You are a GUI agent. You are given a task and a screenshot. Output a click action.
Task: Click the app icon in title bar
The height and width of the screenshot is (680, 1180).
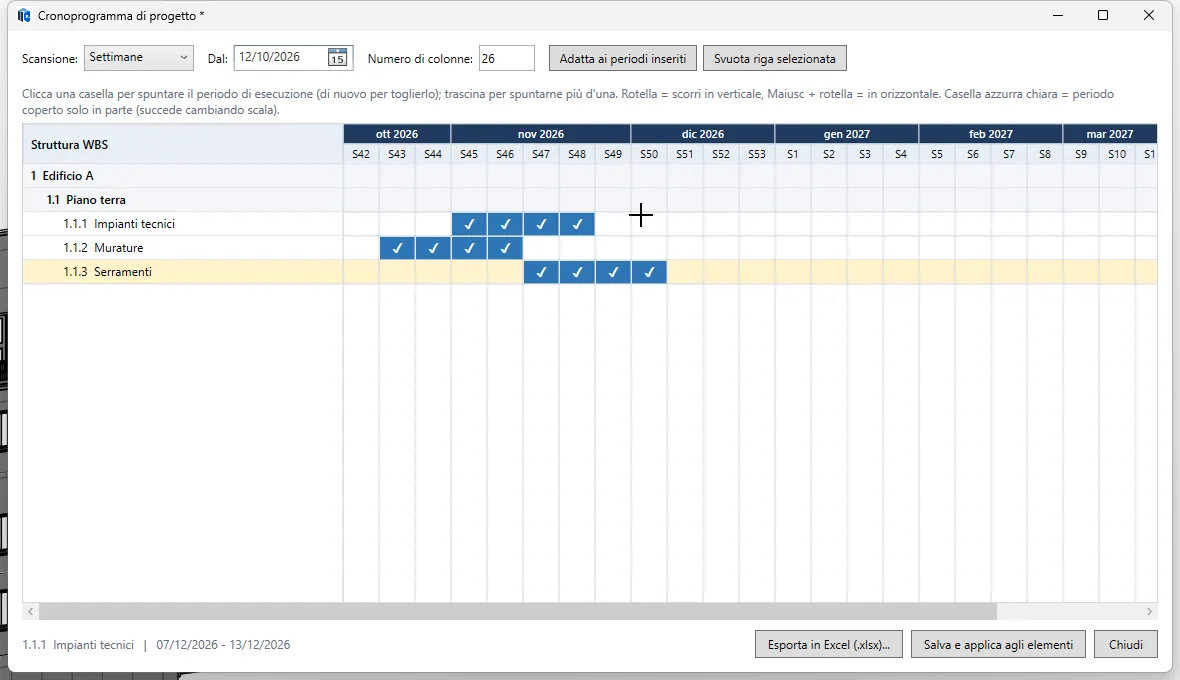coord(24,15)
